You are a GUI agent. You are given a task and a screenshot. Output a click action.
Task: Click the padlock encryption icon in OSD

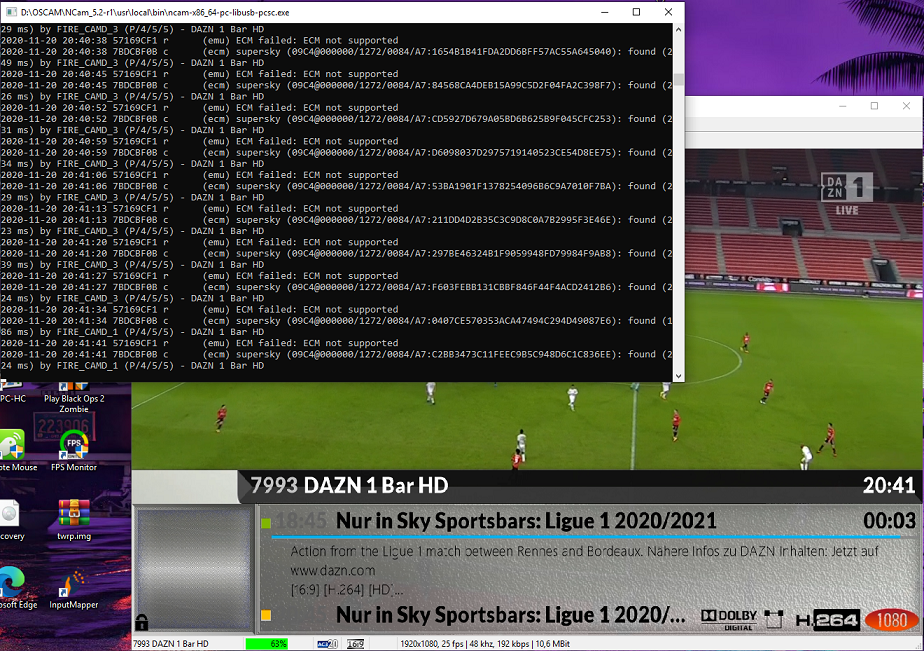[x=141, y=622]
